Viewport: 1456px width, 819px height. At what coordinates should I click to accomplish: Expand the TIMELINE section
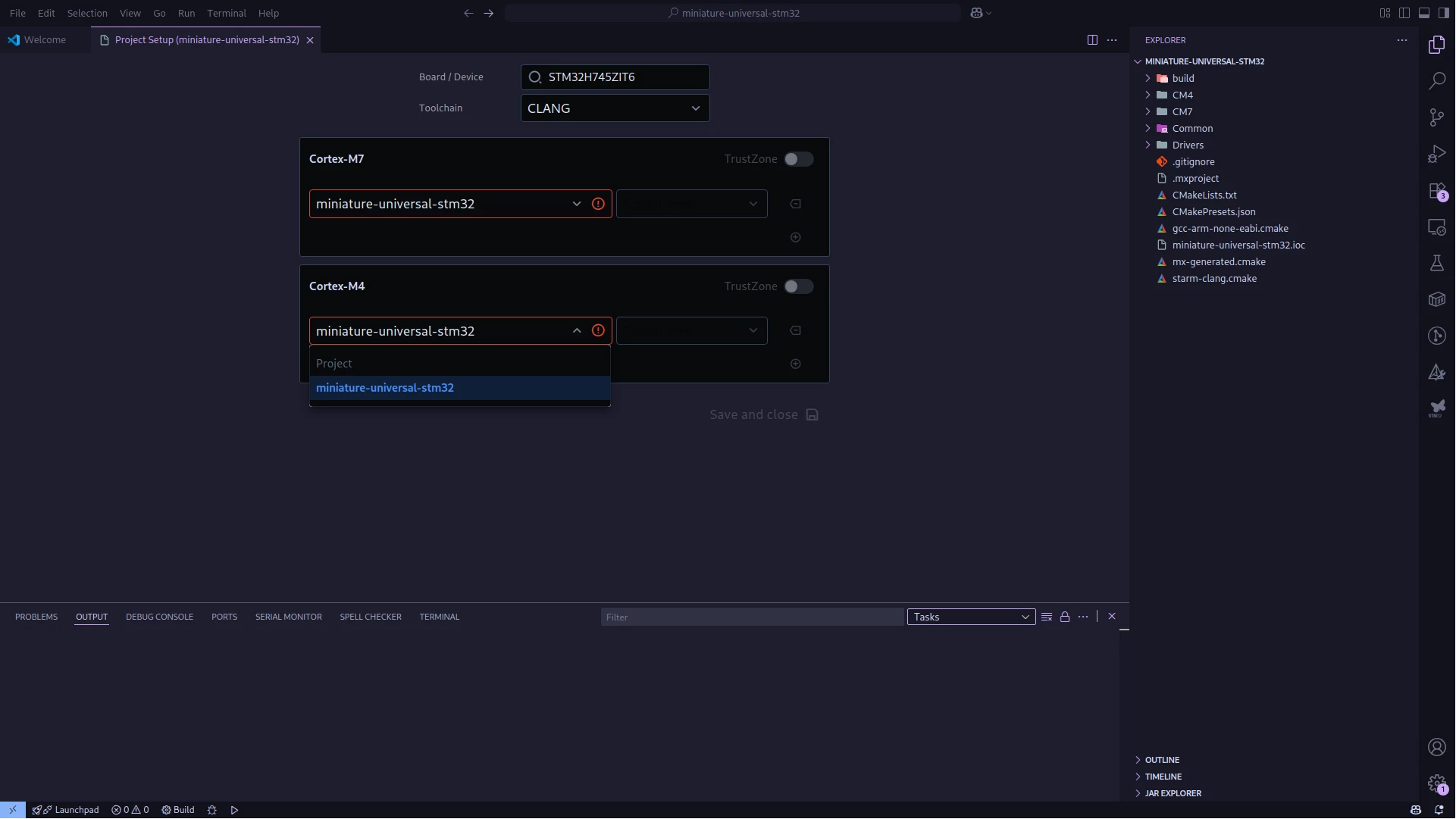(1163, 777)
